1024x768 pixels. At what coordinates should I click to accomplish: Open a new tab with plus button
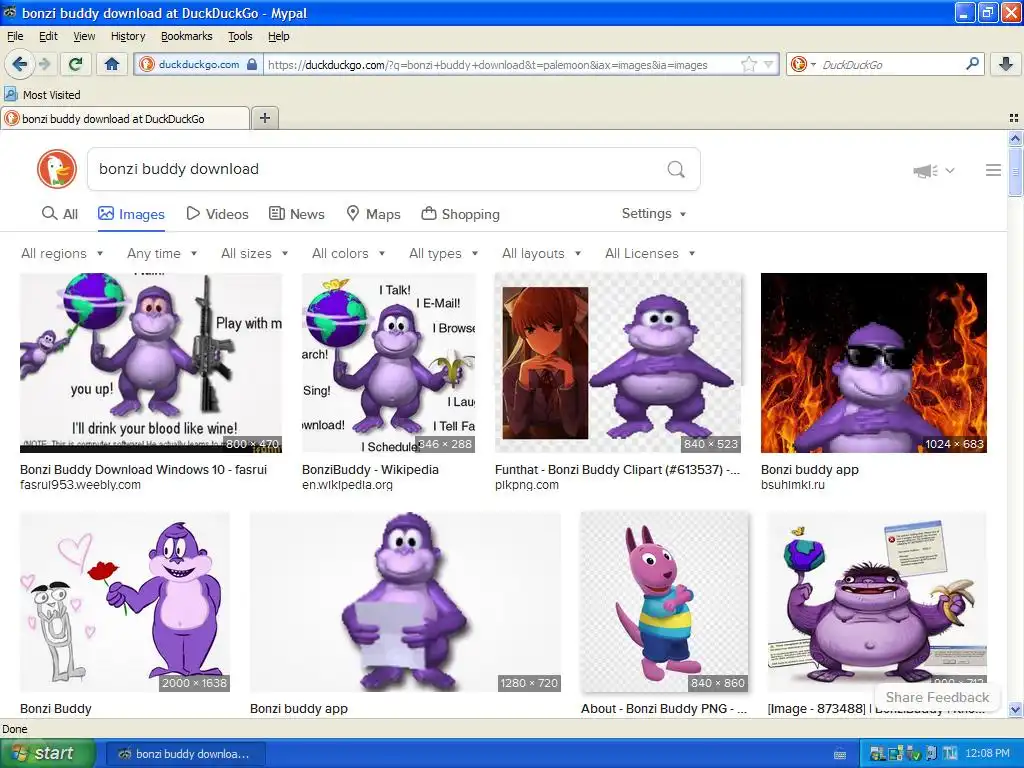tap(264, 118)
